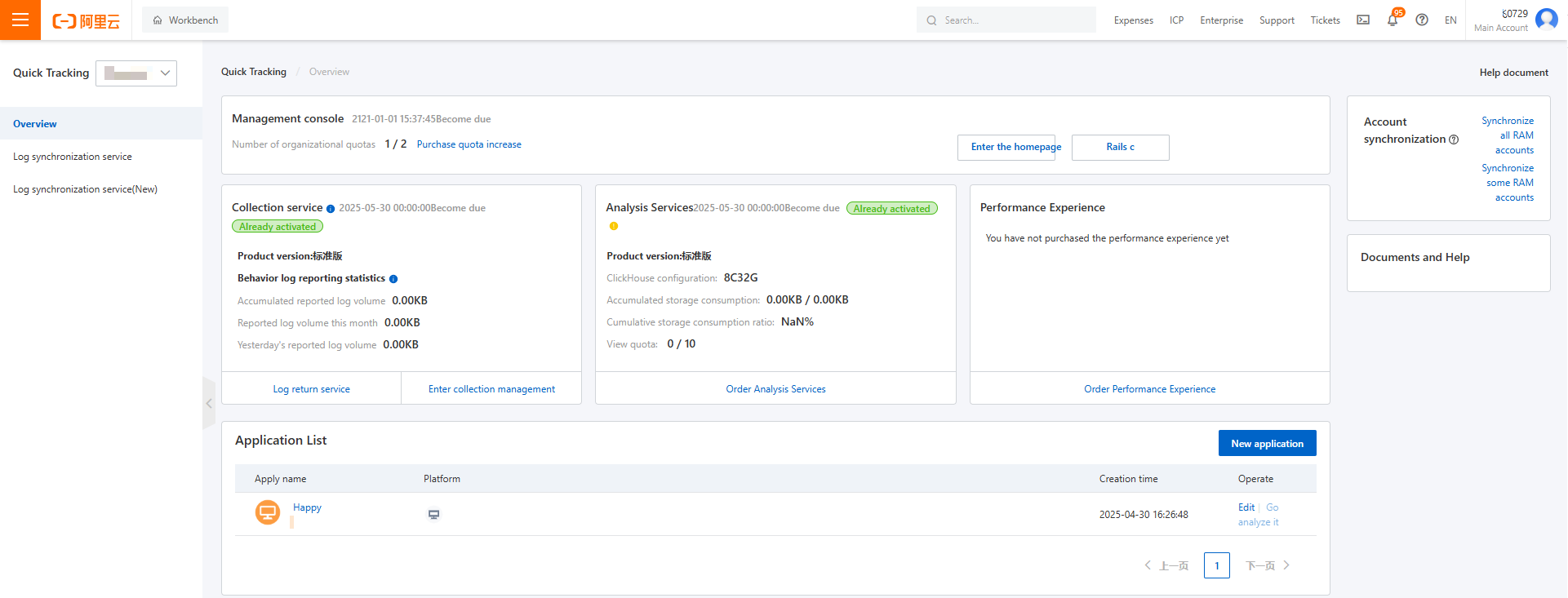Click the New application button

(x=1268, y=443)
